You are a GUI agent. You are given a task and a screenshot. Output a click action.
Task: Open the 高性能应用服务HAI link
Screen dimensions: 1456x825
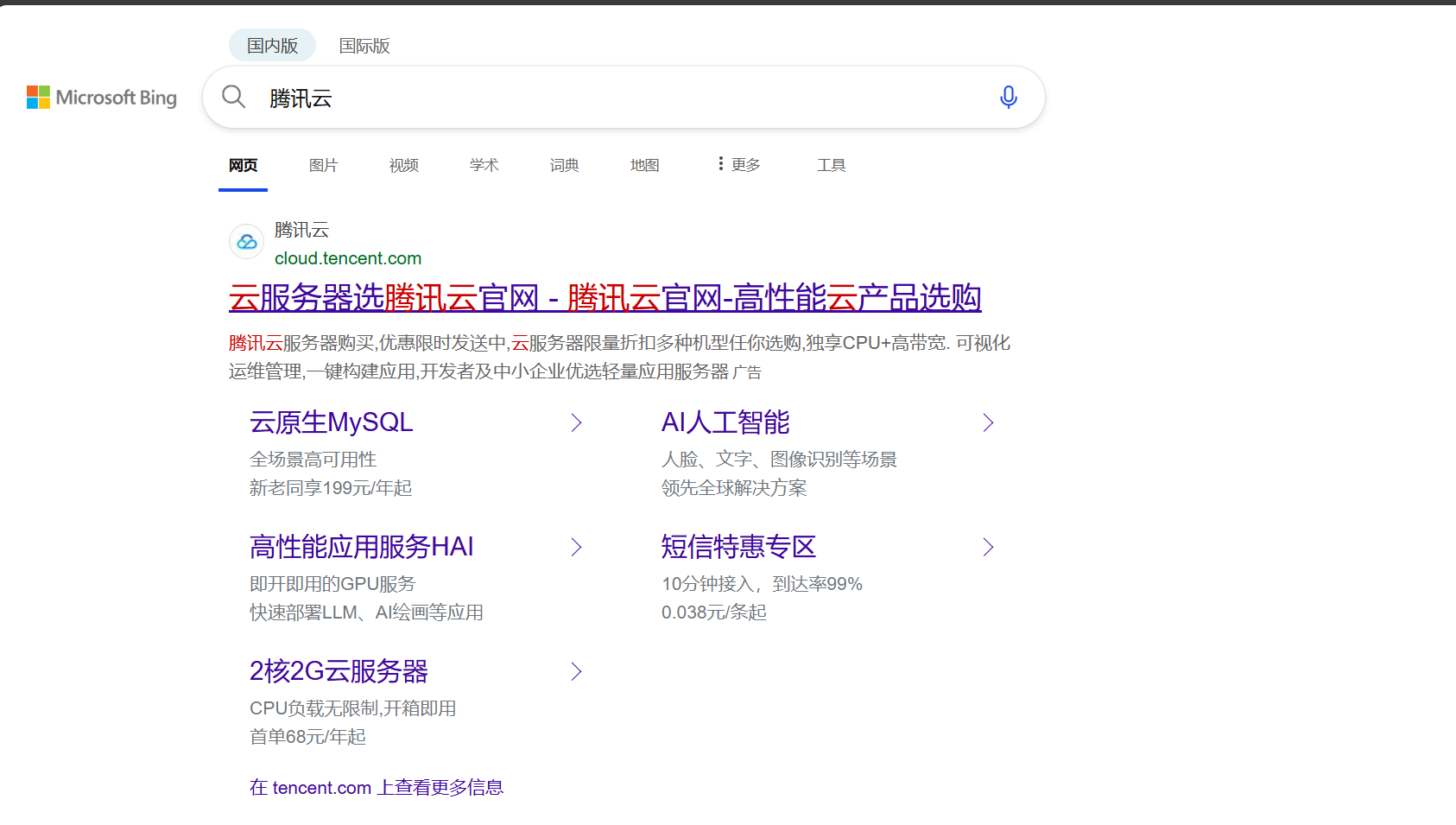(x=361, y=547)
